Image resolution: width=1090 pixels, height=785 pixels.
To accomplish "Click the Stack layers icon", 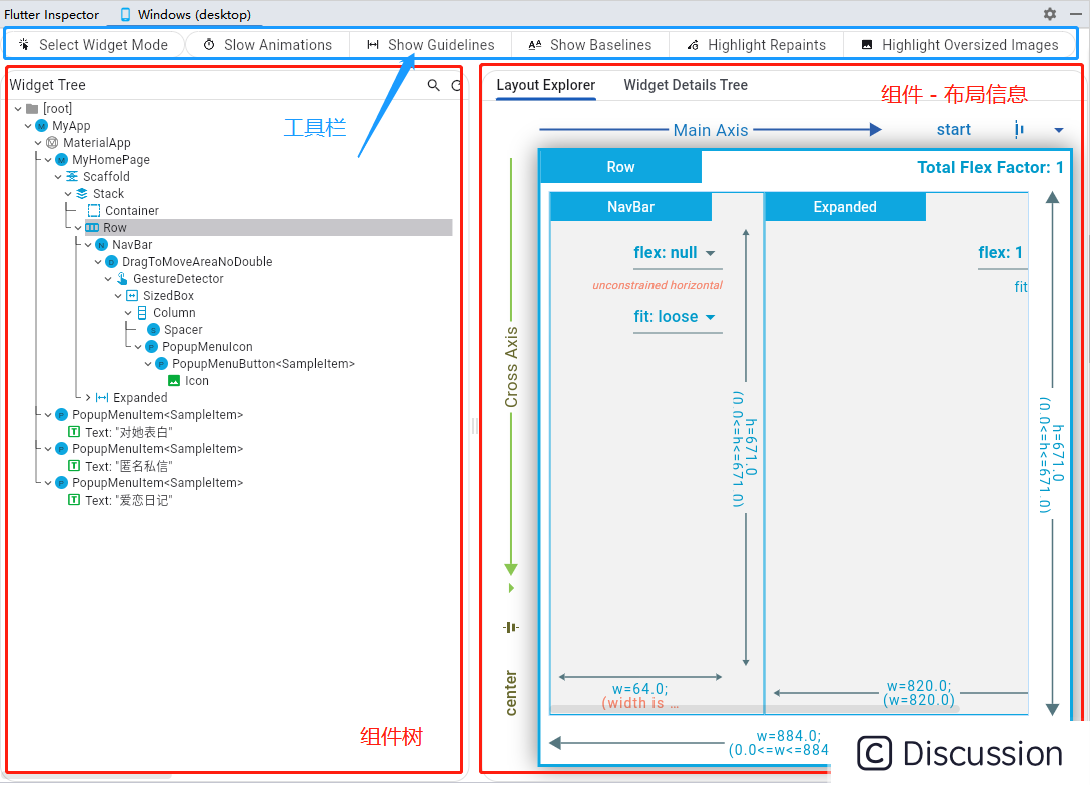I will (x=81, y=194).
